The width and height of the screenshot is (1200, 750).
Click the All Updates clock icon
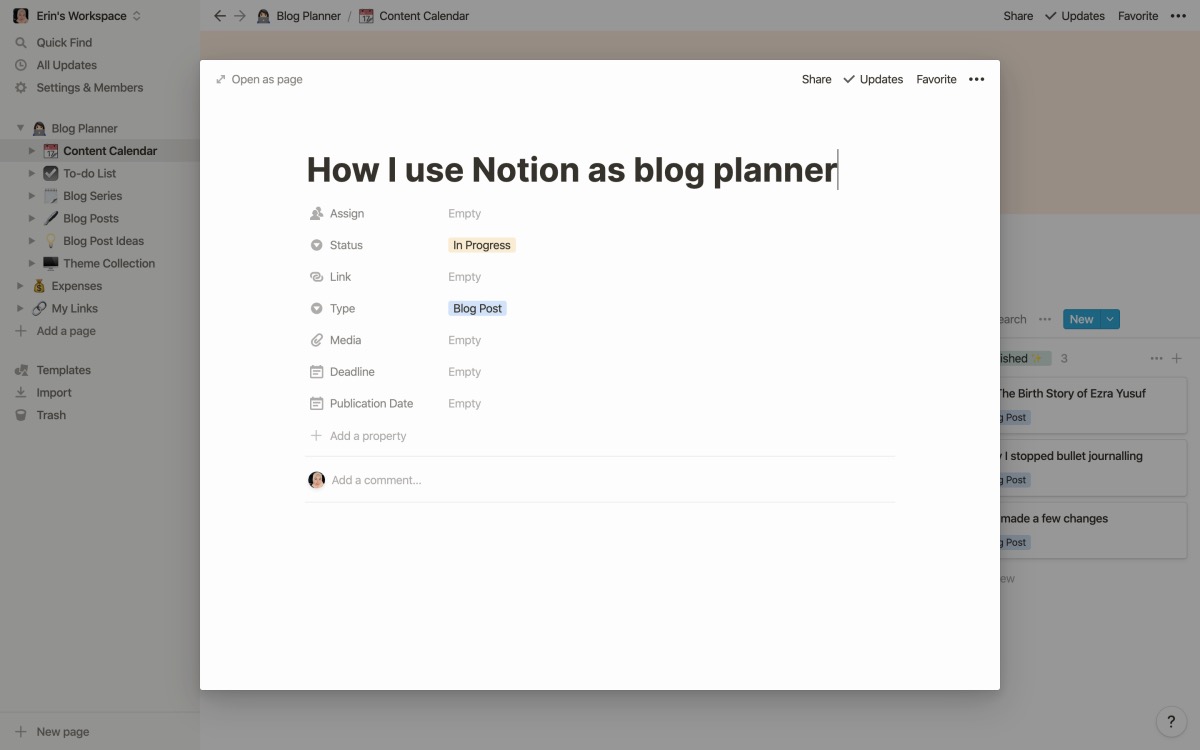(x=21, y=65)
